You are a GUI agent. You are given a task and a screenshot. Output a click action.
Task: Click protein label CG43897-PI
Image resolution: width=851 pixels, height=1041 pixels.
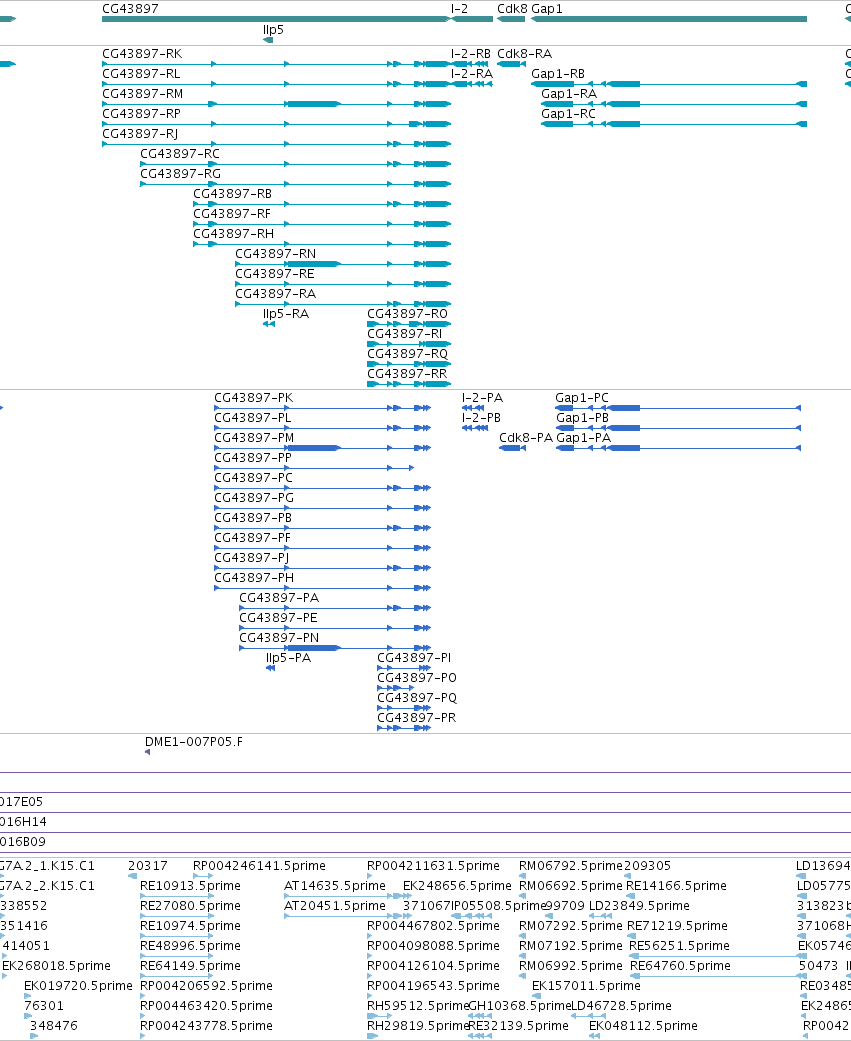coord(414,657)
